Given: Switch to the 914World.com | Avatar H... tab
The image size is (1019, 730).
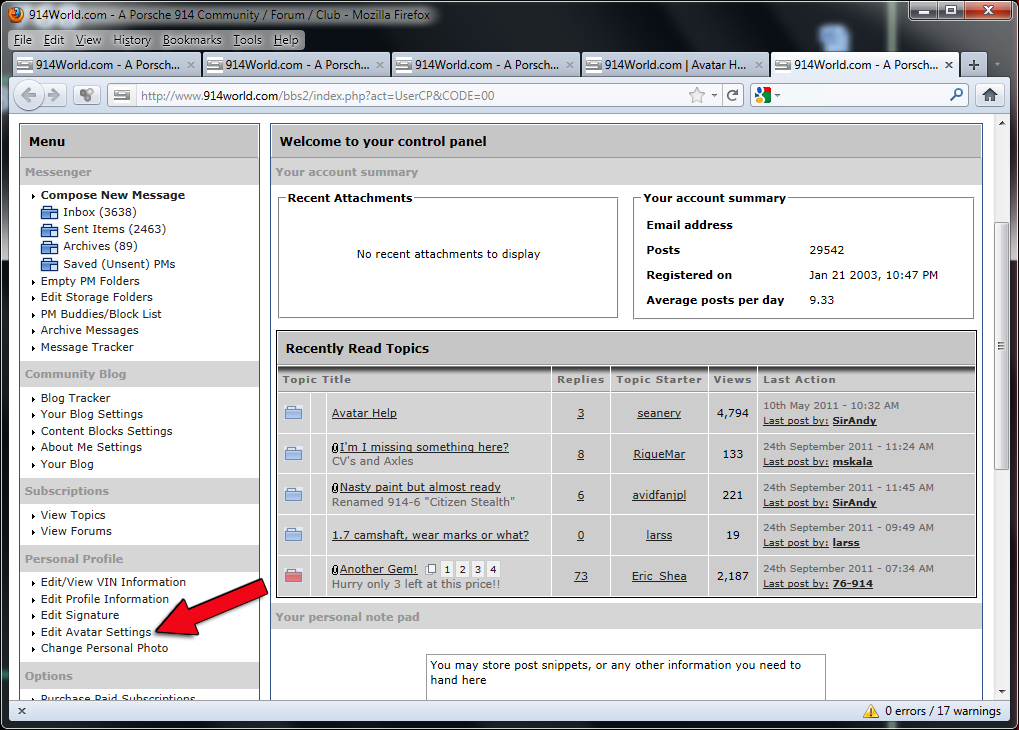Looking at the screenshot, I should (x=674, y=65).
